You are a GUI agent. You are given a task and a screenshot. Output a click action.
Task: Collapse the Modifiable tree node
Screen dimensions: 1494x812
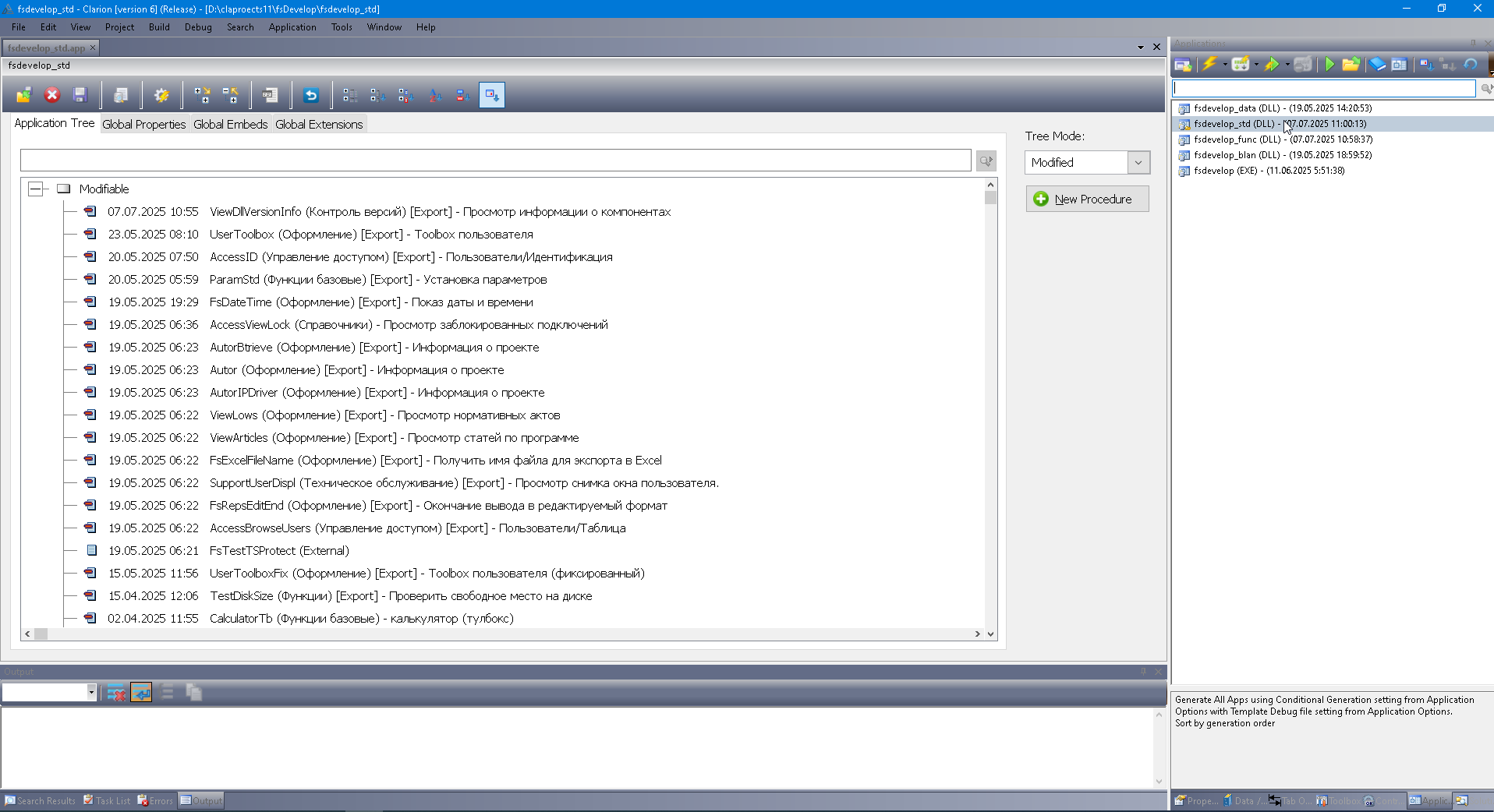pos(35,189)
